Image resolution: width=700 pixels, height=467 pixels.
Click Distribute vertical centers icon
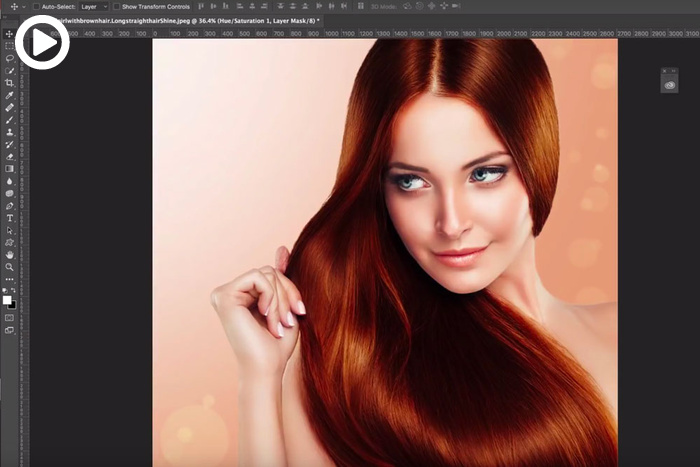point(293,6)
